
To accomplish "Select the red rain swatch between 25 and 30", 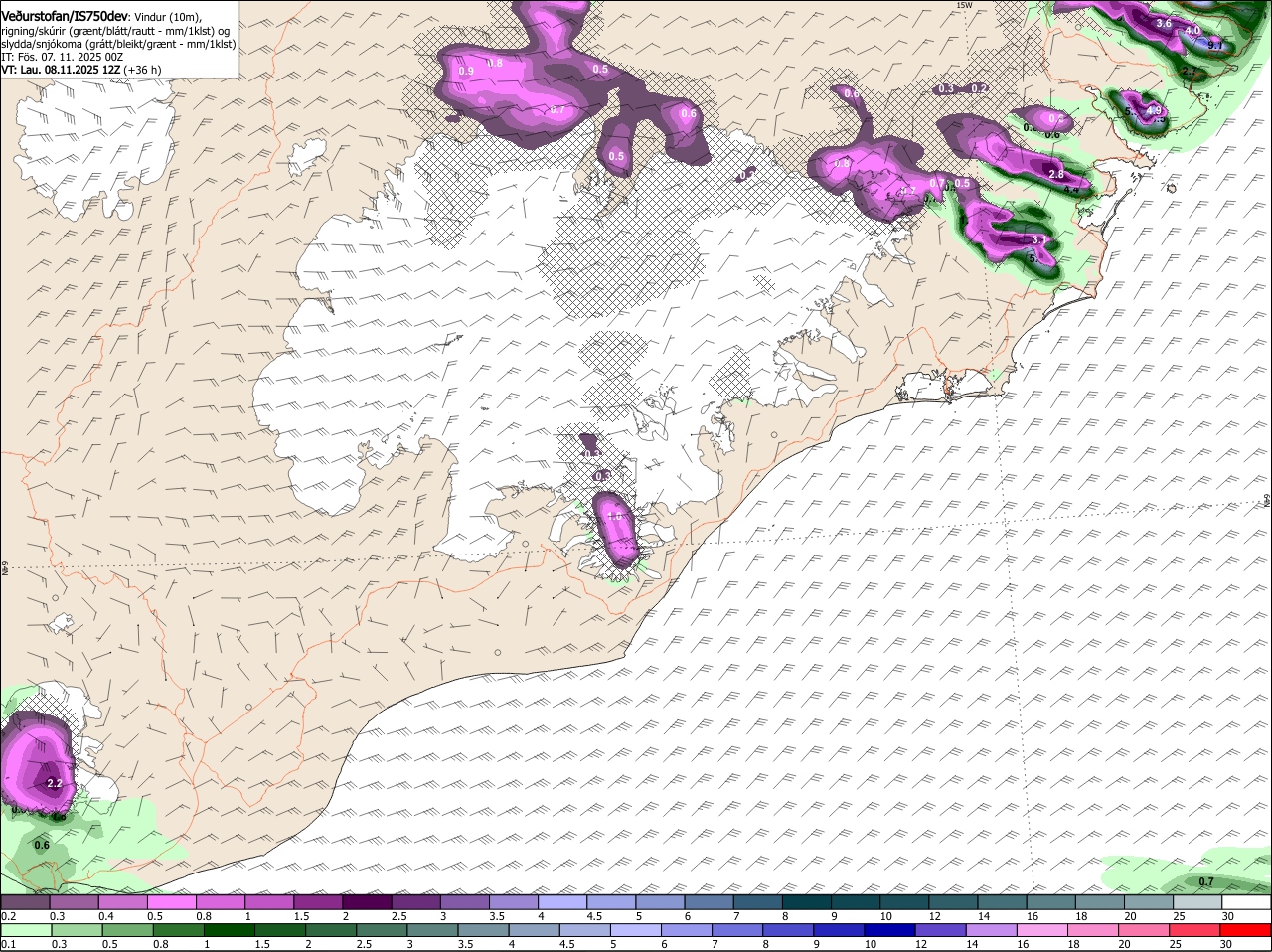I will coord(1195,930).
